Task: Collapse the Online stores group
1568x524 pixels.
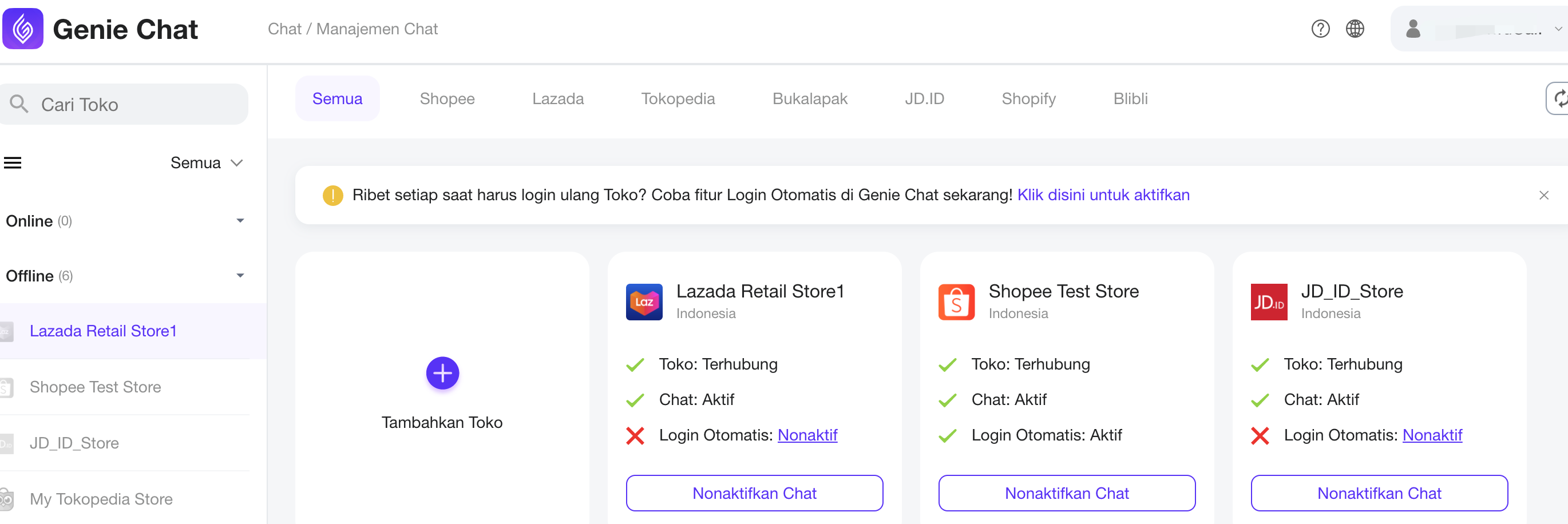Action: pyautogui.click(x=240, y=221)
